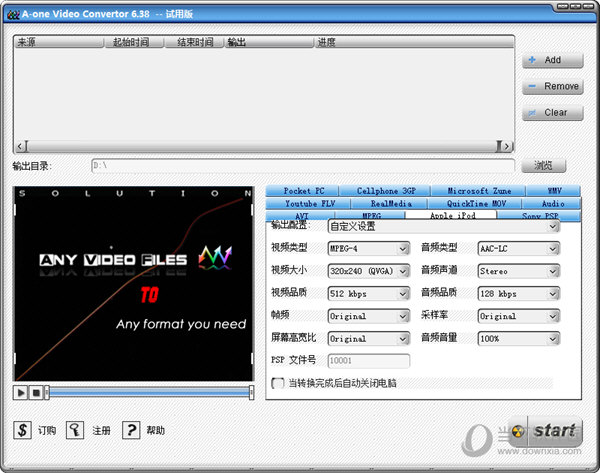Viewport: 600px width, 473px height.
Task: Open the 采样率 Original dropdown
Action: 553,316
